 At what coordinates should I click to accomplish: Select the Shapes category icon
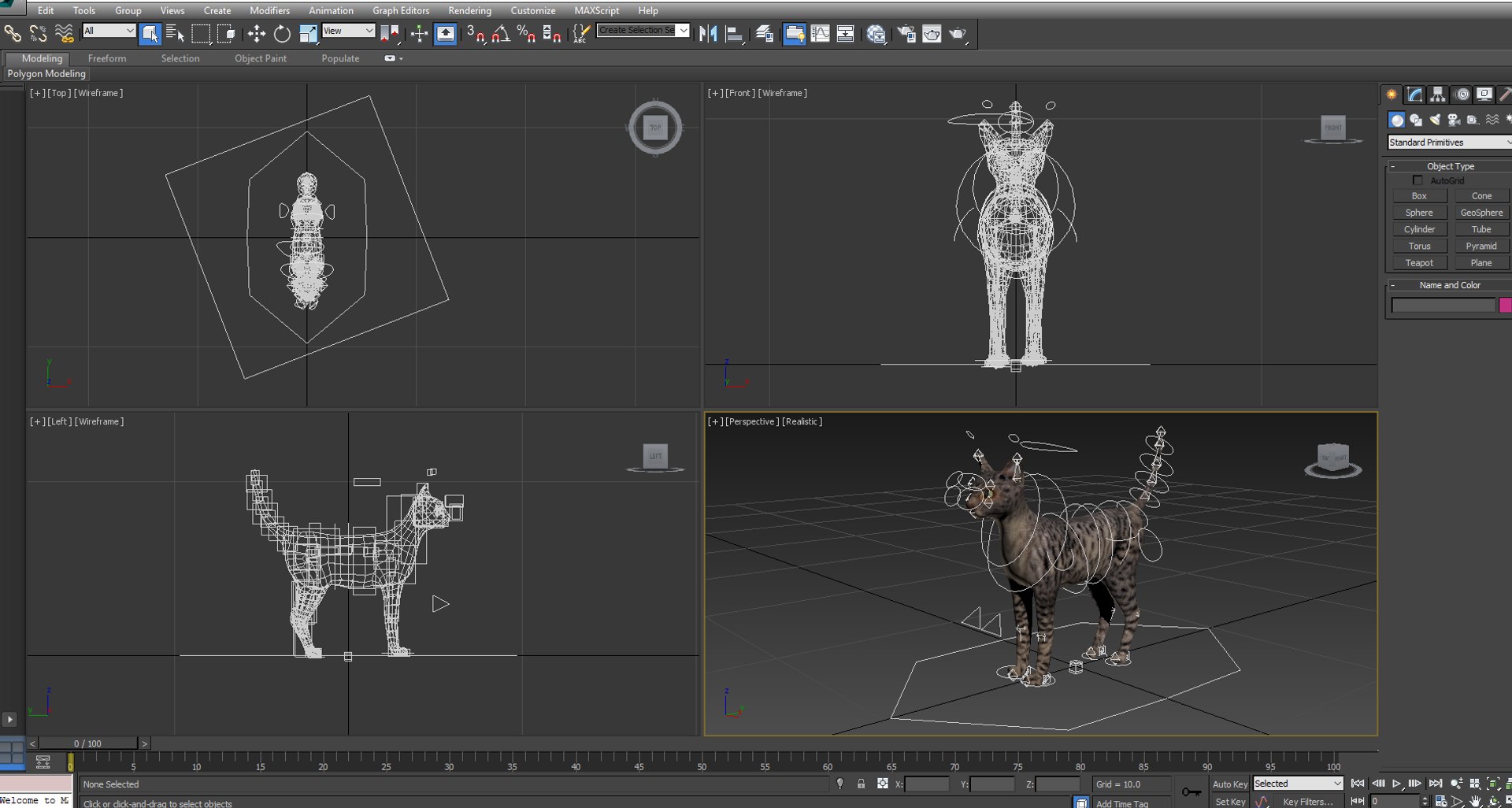pos(1416,120)
